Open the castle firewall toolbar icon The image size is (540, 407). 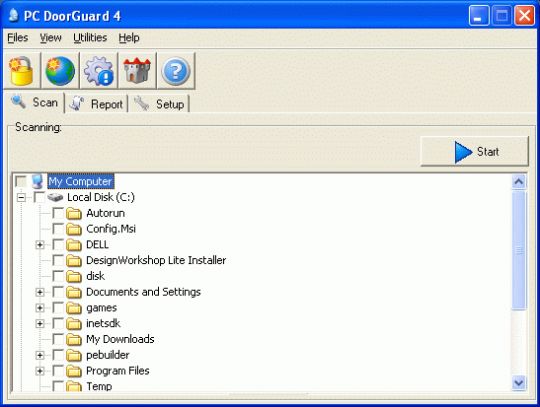pyautogui.click(x=137, y=71)
